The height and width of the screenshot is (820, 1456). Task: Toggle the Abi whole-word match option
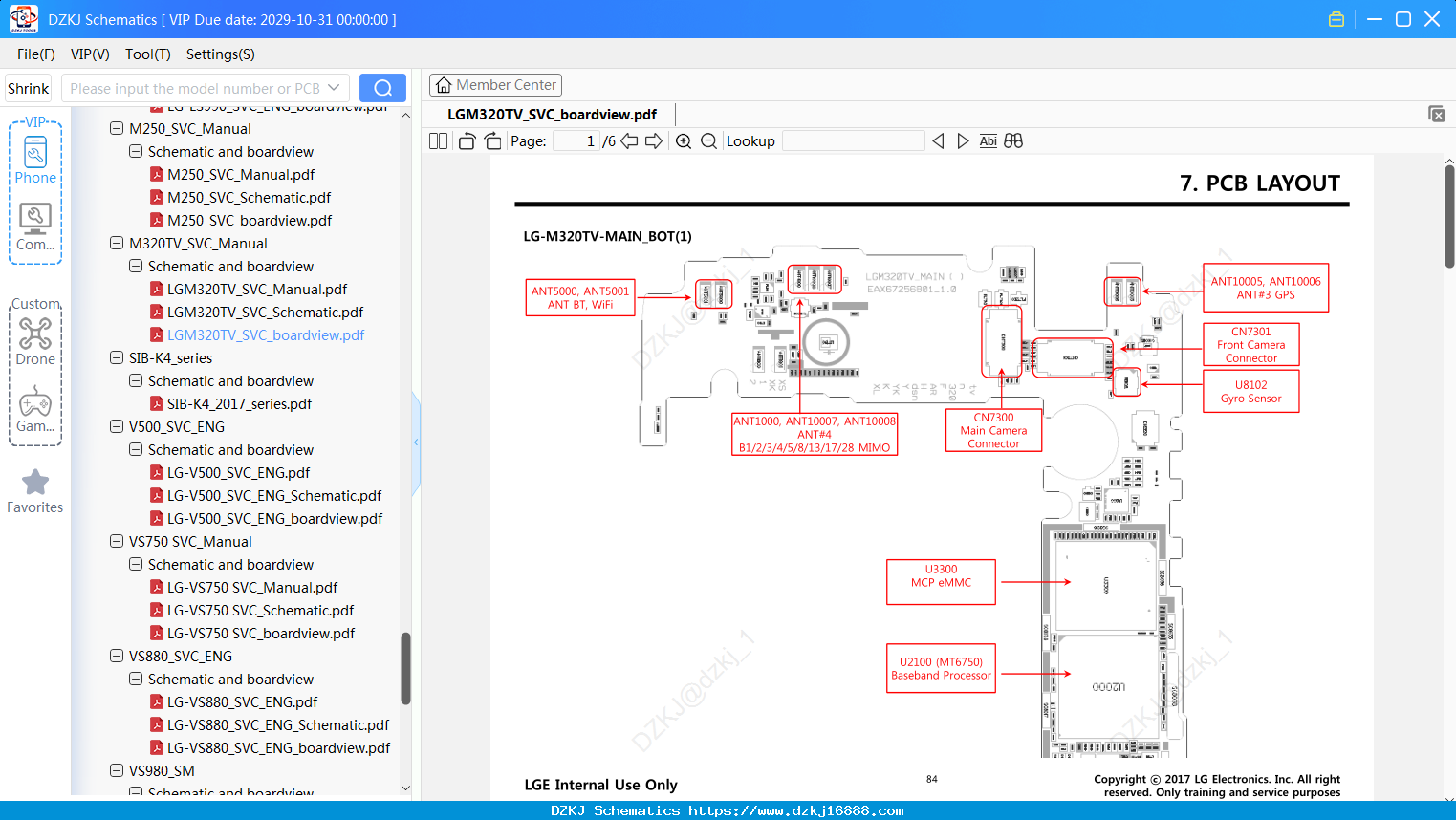point(989,141)
